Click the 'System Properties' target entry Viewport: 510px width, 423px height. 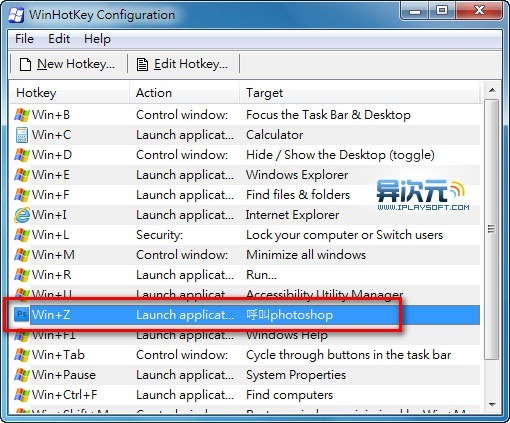(x=296, y=375)
